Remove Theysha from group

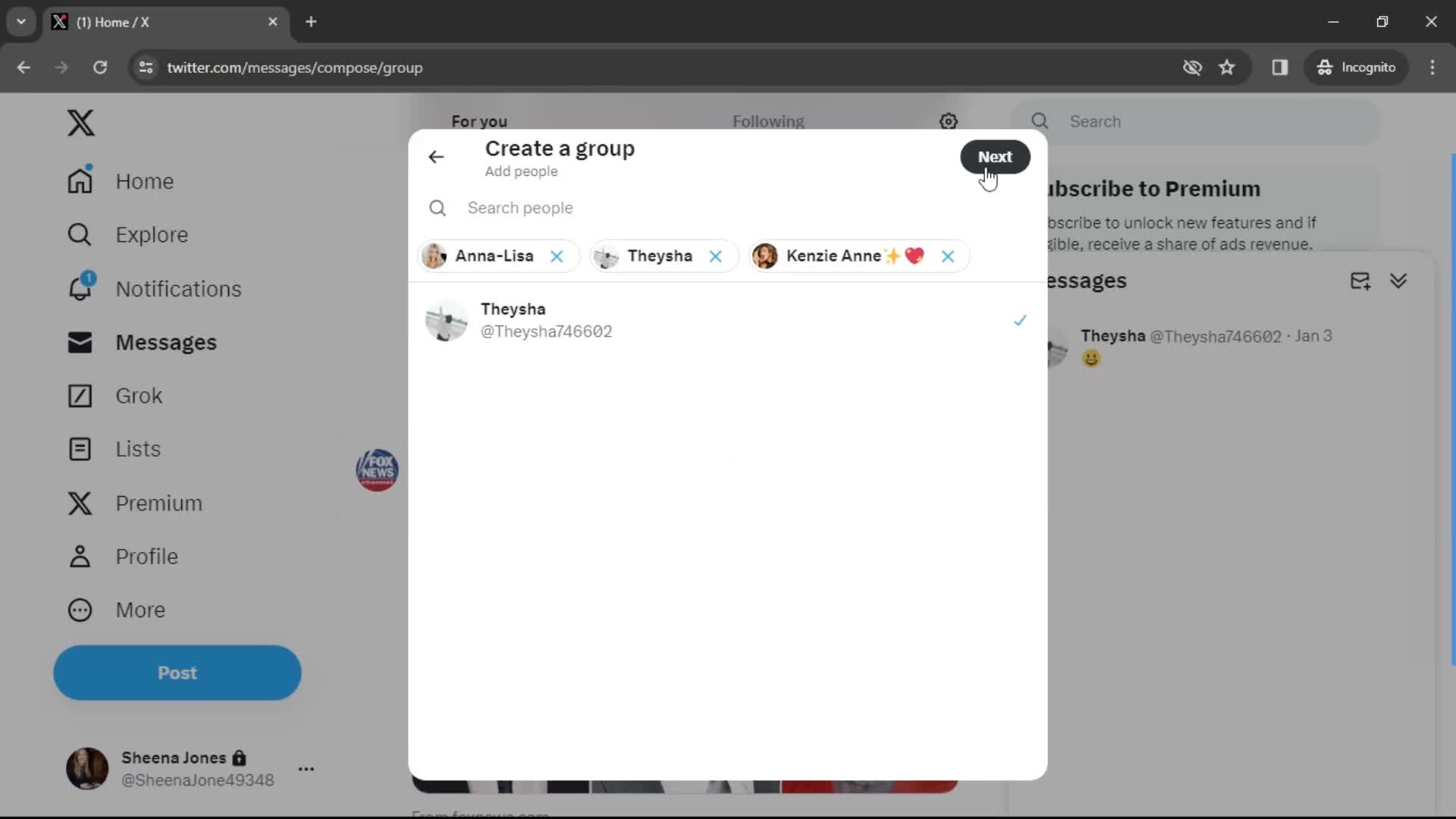(x=716, y=256)
